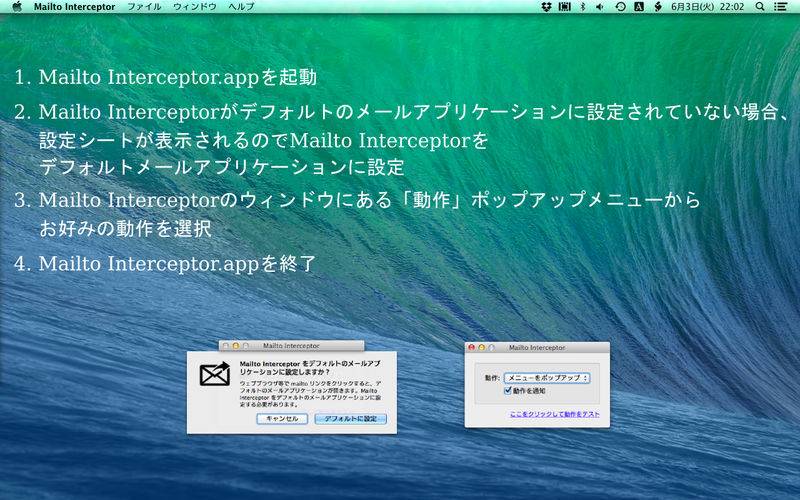
Task: Open the ファイル menu
Action: [144, 6]
